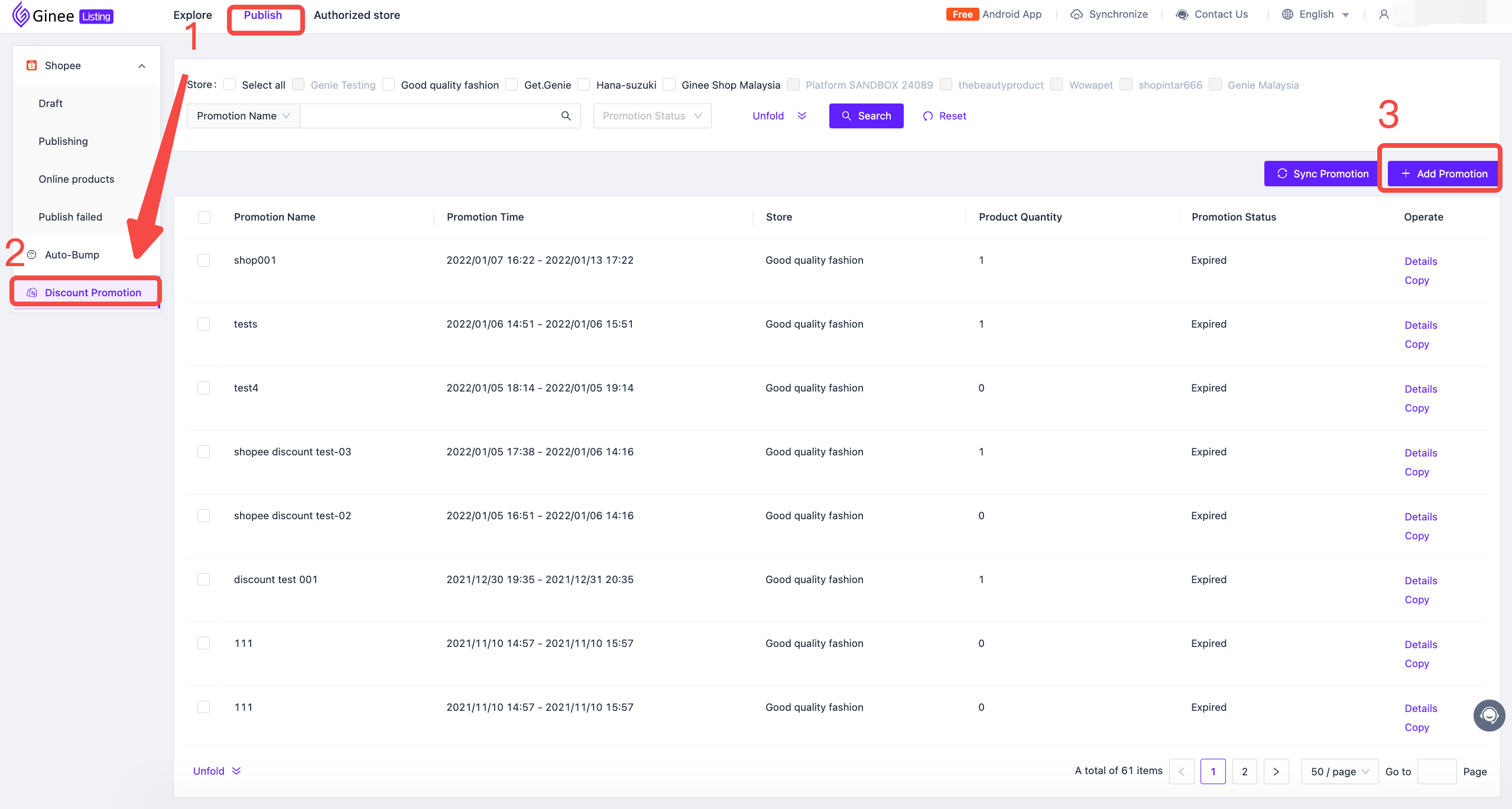Tick the Select all stores checkbox

230,85
